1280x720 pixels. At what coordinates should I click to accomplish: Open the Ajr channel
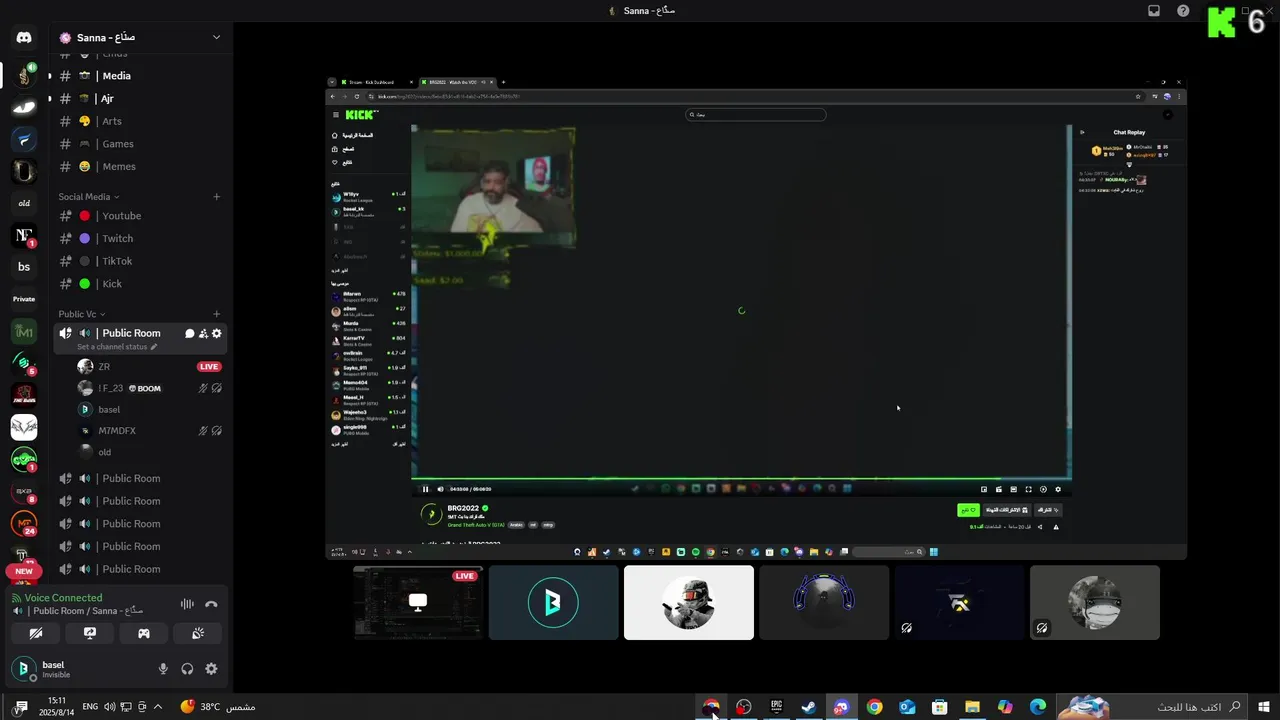[x=140, y=99]
